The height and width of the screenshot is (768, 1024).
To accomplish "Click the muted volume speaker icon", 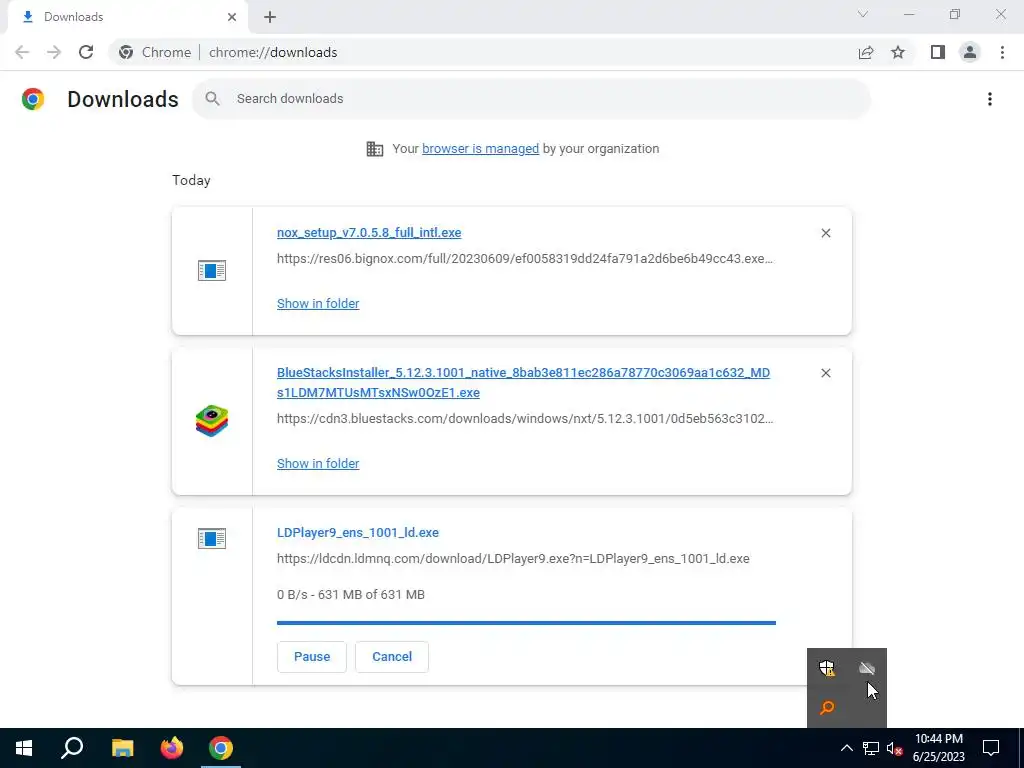I will coord(894,748).
